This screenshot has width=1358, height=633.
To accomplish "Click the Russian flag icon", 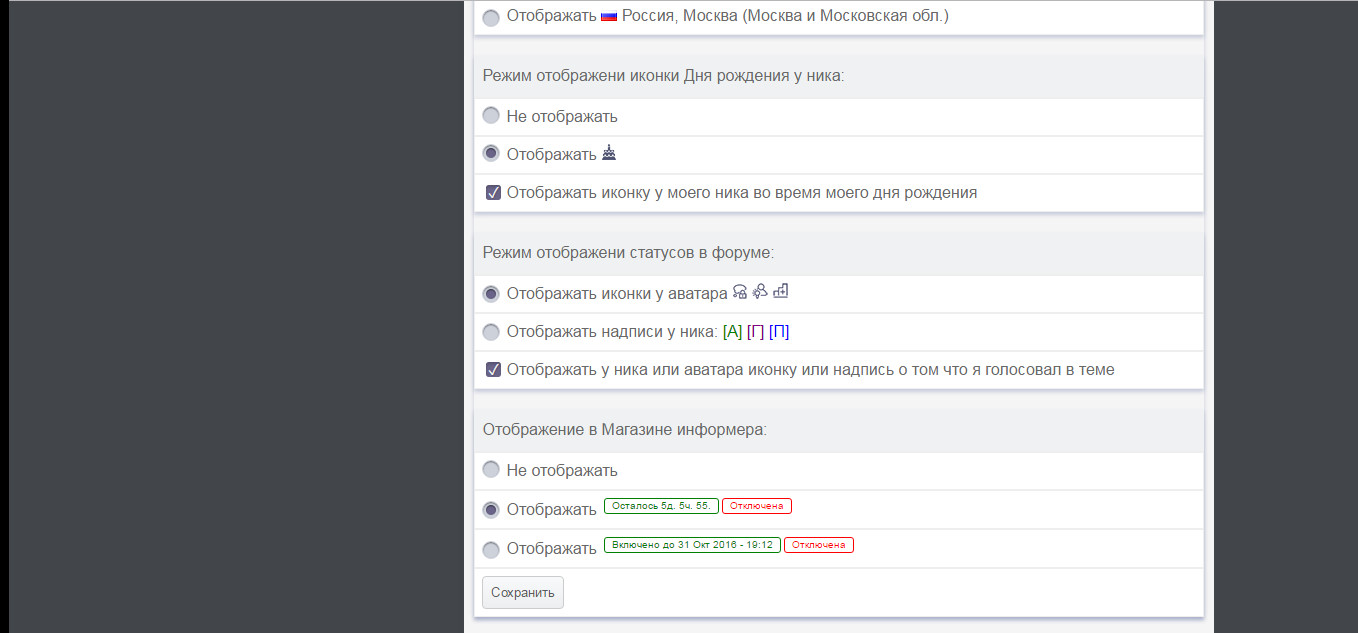I will tap(609, 17).
